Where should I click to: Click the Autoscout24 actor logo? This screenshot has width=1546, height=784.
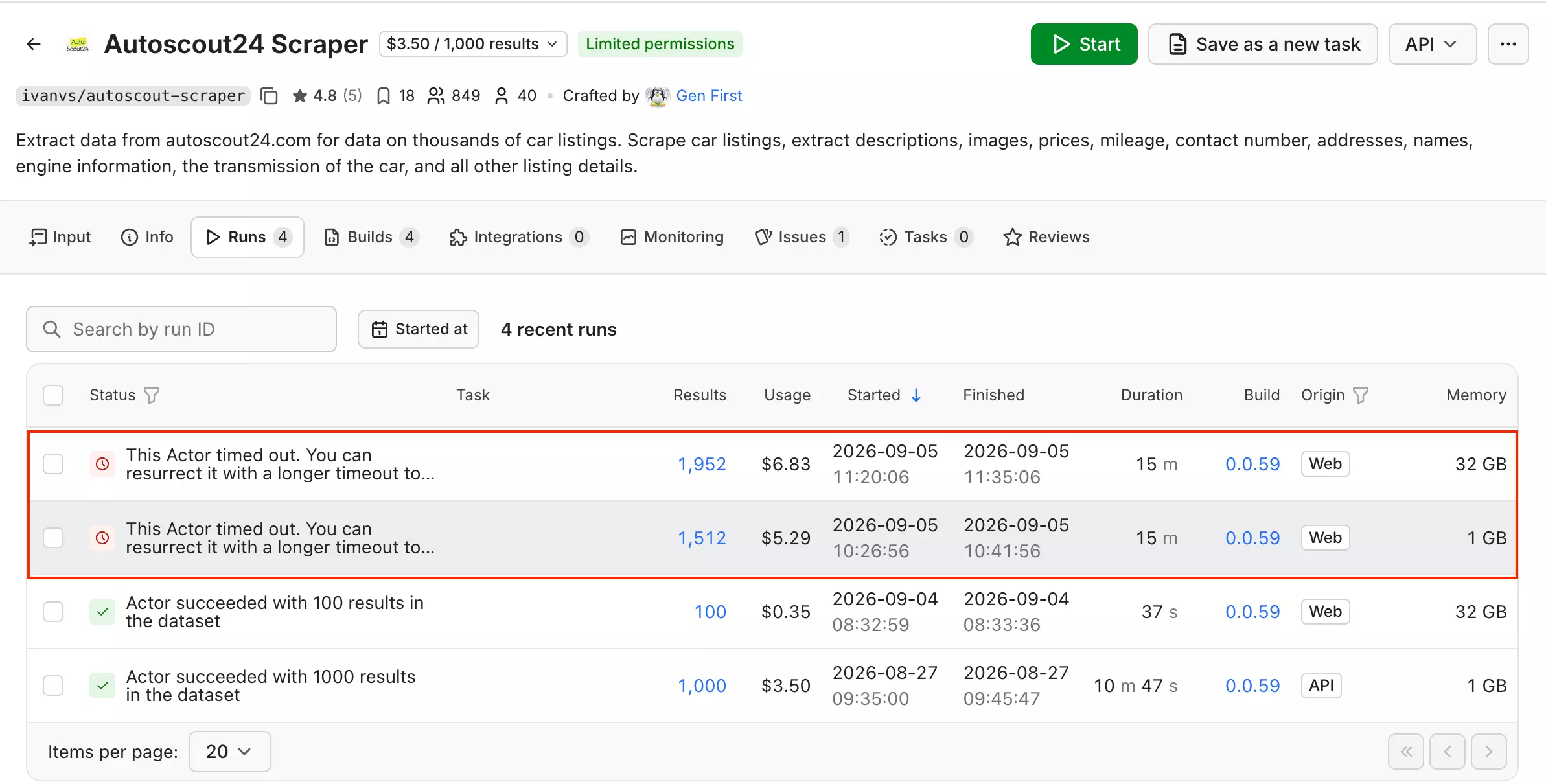pos(78,44)
